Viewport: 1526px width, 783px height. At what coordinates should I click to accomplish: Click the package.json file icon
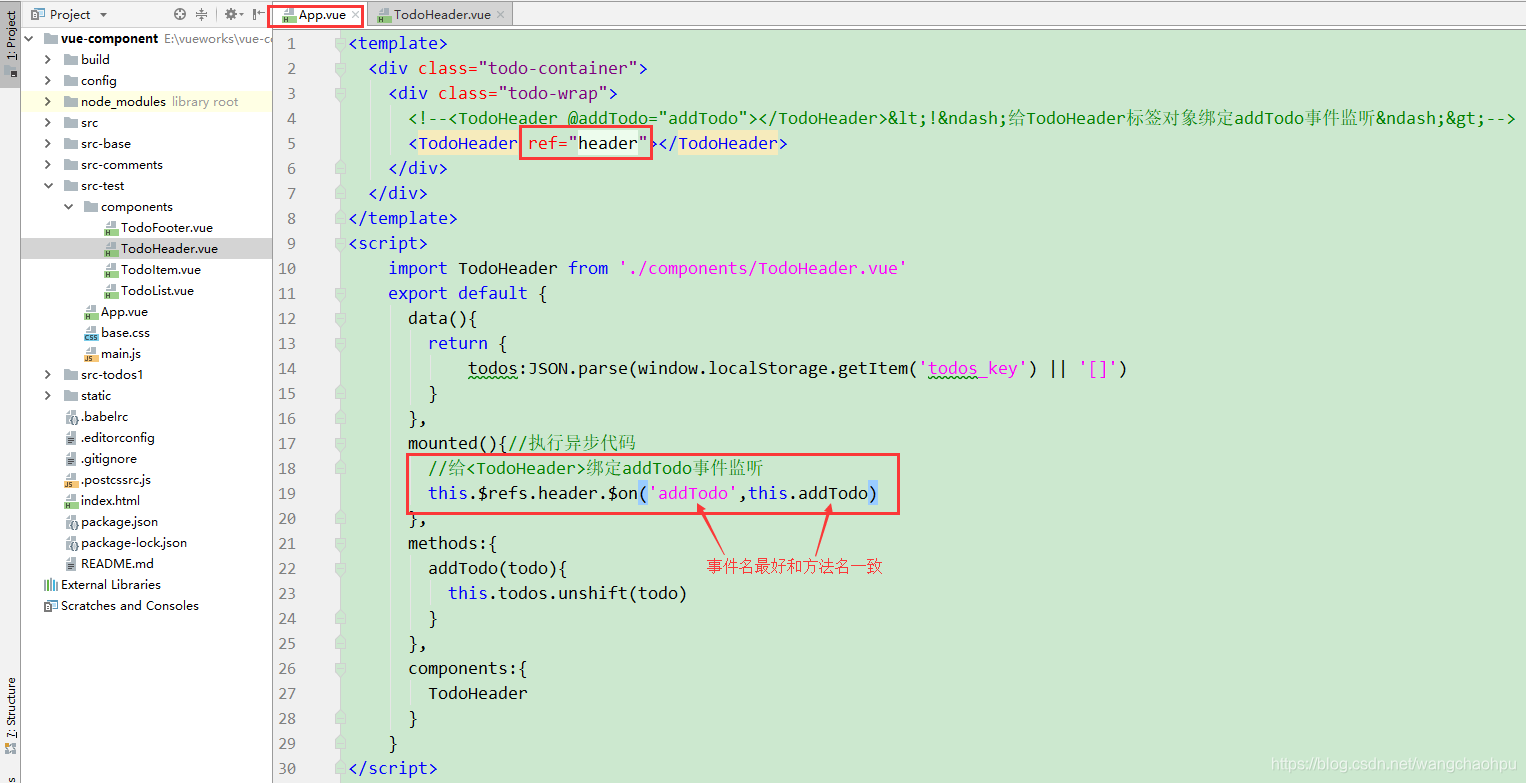(71, 522)
